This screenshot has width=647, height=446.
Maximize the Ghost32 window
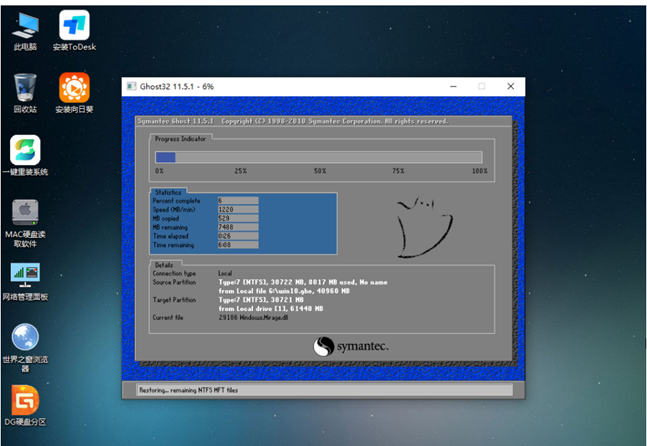481,87
